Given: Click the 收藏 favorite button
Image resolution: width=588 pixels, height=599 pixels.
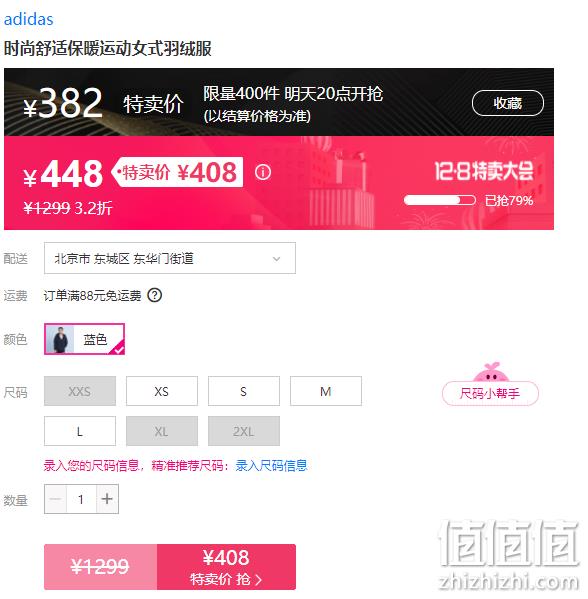Looking at the screenshot, I should pyautogui.click(x=508, y=103).
